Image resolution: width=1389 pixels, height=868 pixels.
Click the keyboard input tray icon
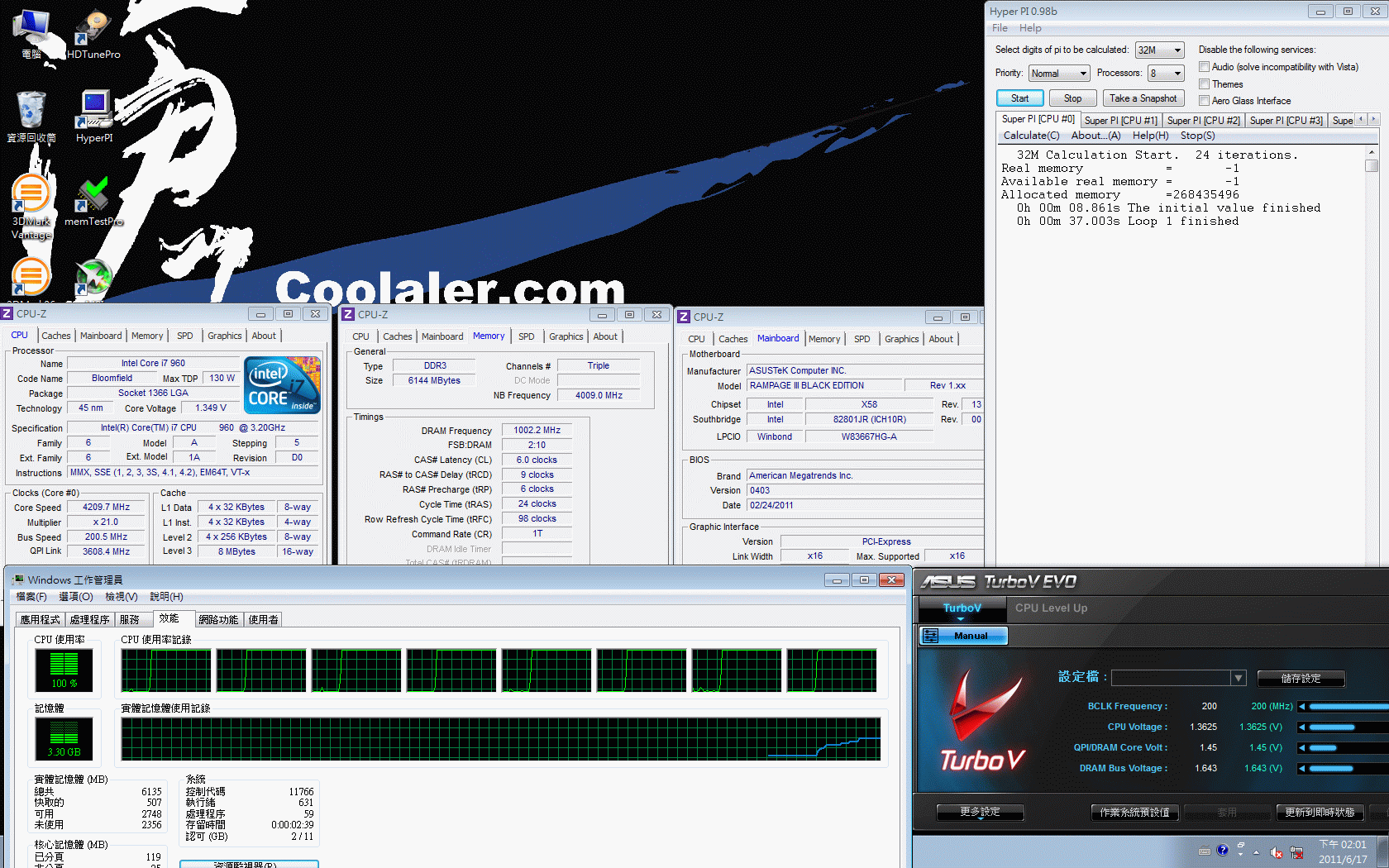1204,851
